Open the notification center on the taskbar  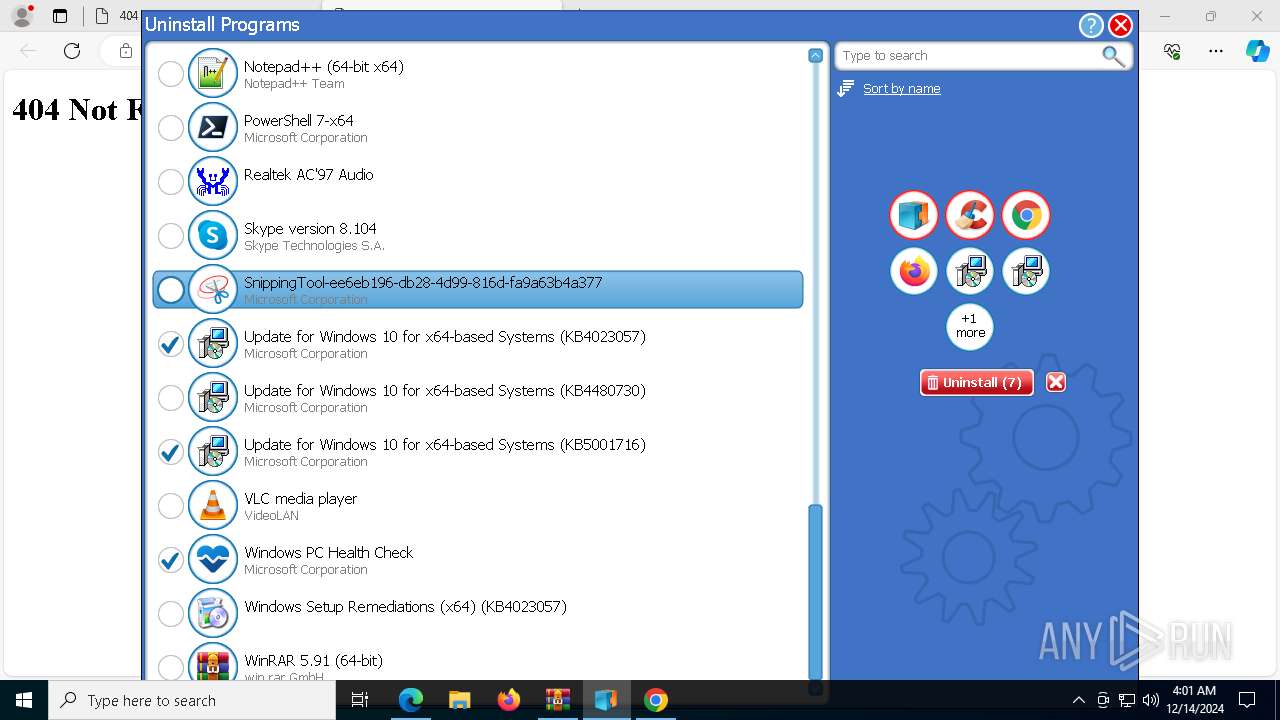[x=1247, y=700]
